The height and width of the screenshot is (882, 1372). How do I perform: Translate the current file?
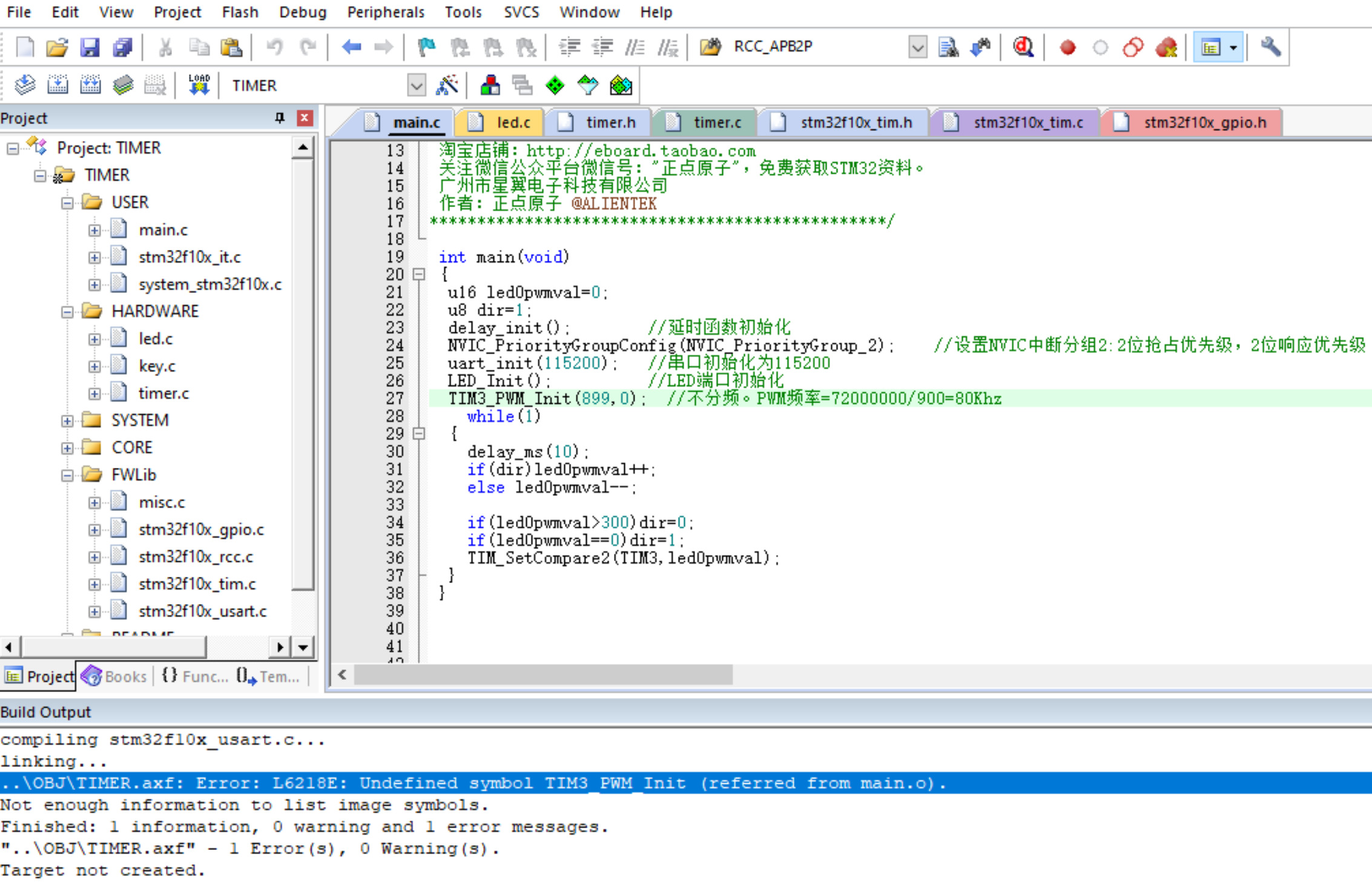pyautogui.click(x=25, y=85)
